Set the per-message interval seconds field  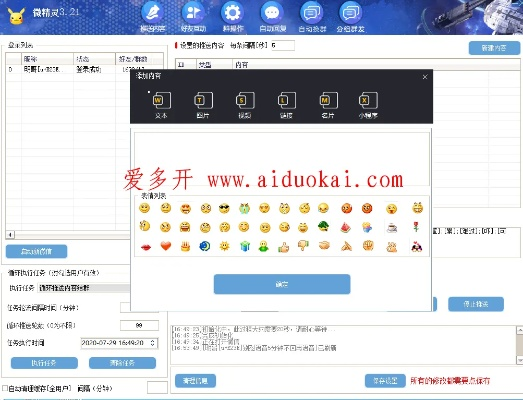pyautogui.click(x=283, y=45)
